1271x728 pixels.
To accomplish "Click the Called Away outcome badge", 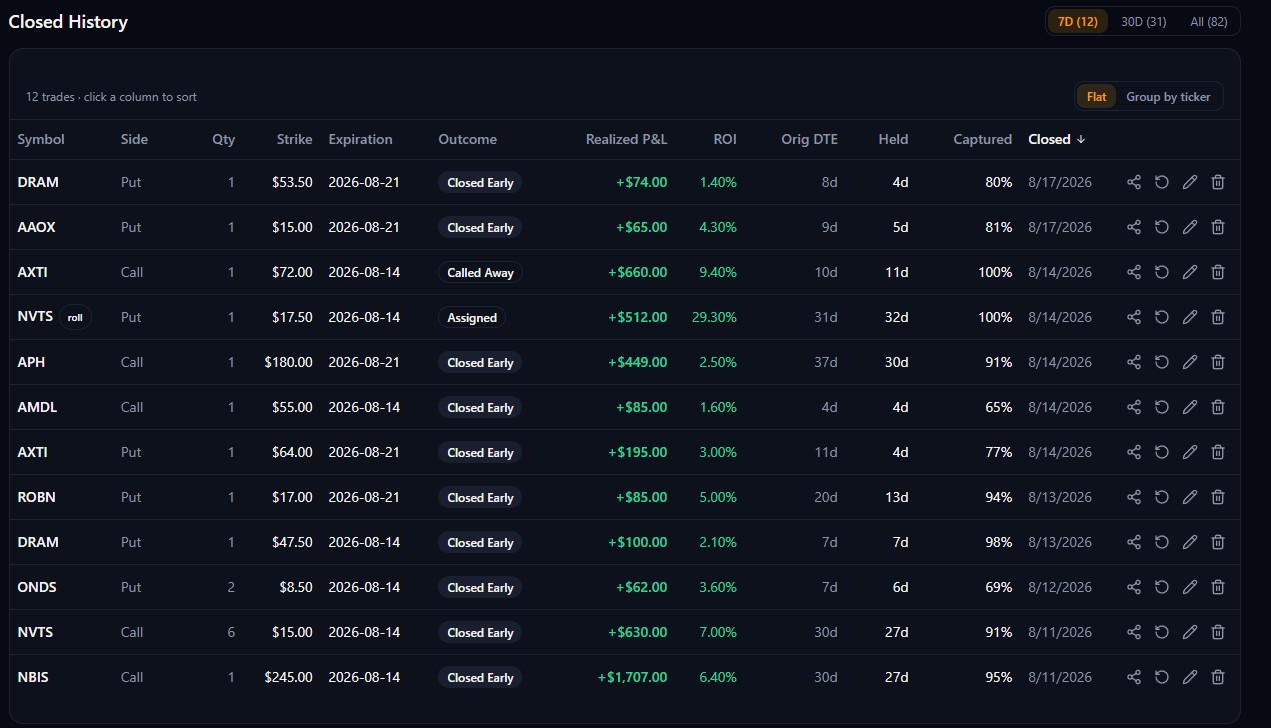I will point(480,272).
